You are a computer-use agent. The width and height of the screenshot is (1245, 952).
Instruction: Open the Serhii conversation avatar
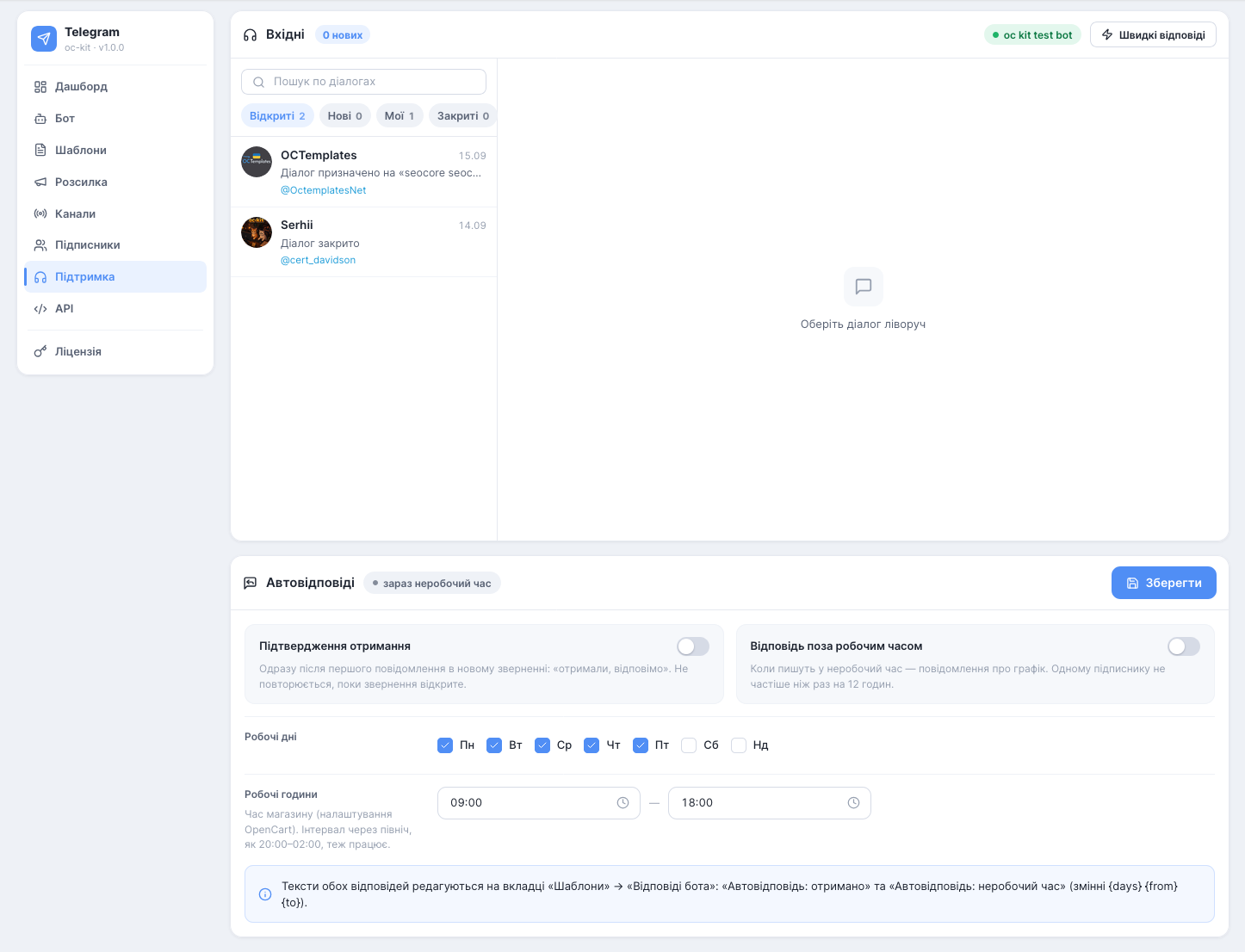(x=257, y=232)
